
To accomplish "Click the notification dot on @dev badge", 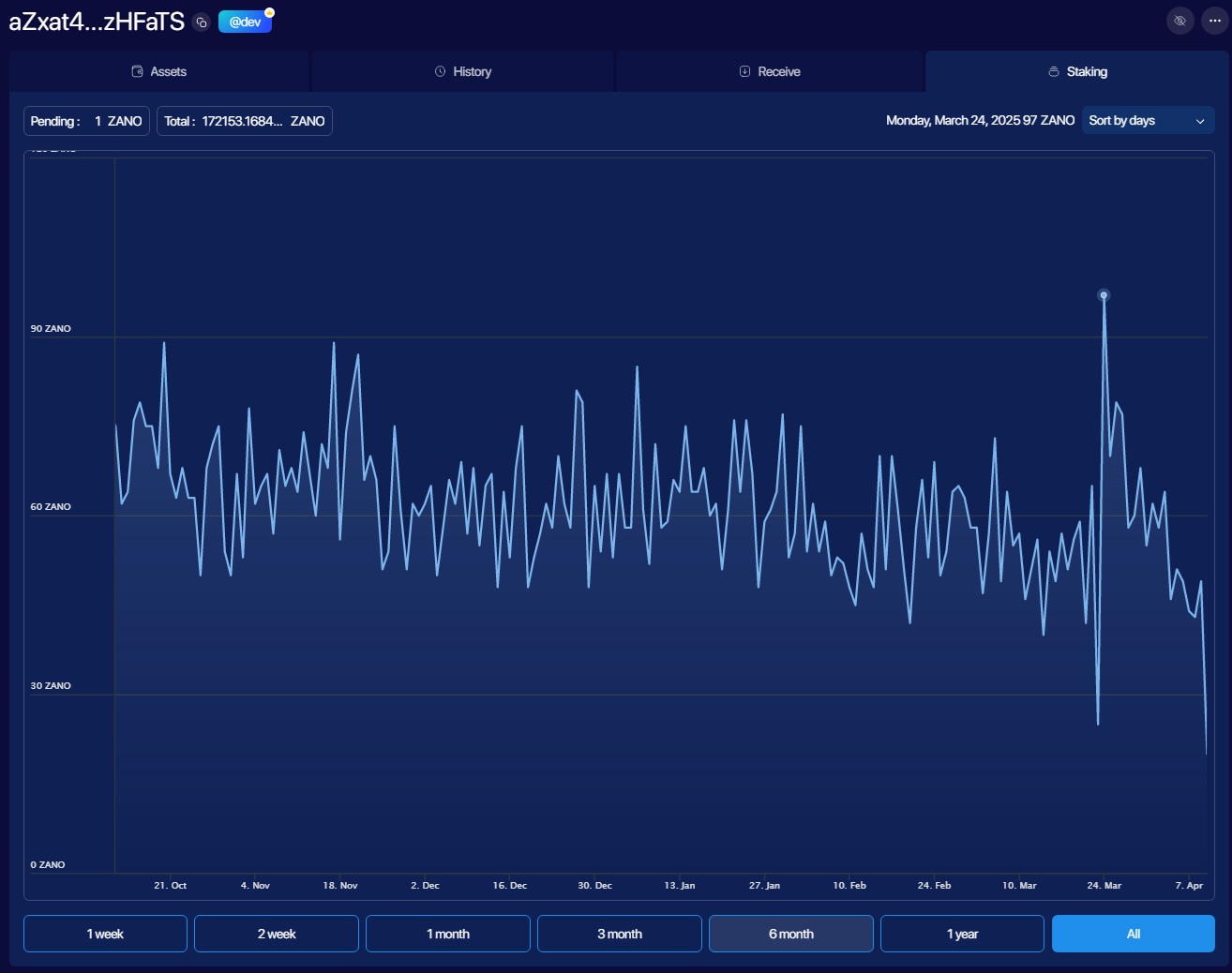I will (x=270, y=10).
